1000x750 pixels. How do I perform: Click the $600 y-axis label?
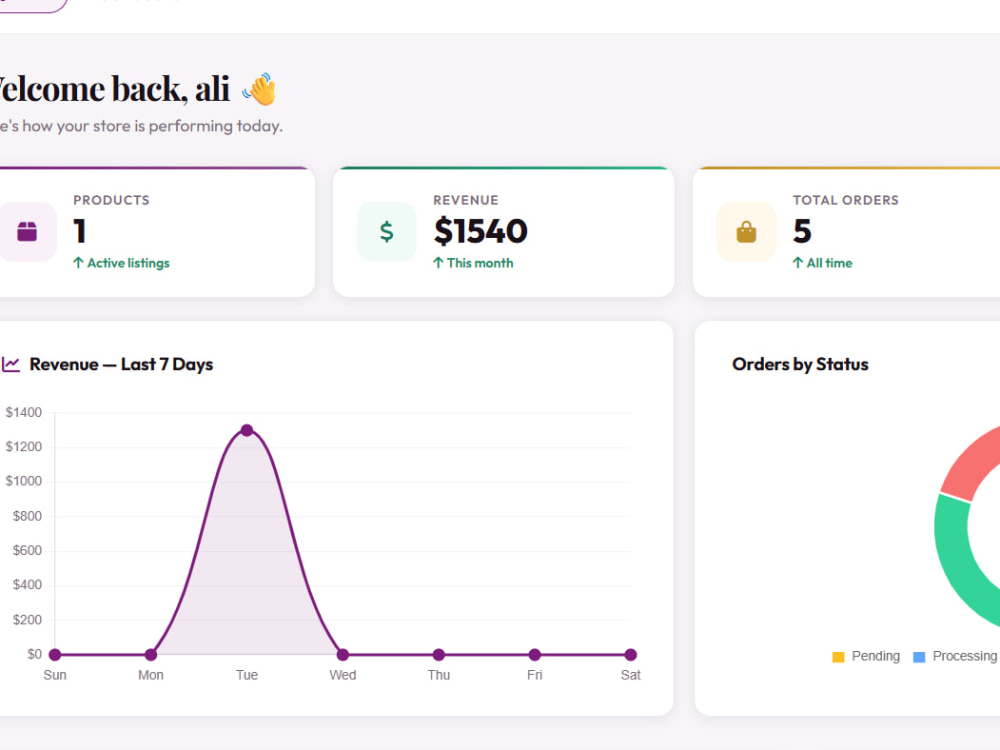coord(27,550)
